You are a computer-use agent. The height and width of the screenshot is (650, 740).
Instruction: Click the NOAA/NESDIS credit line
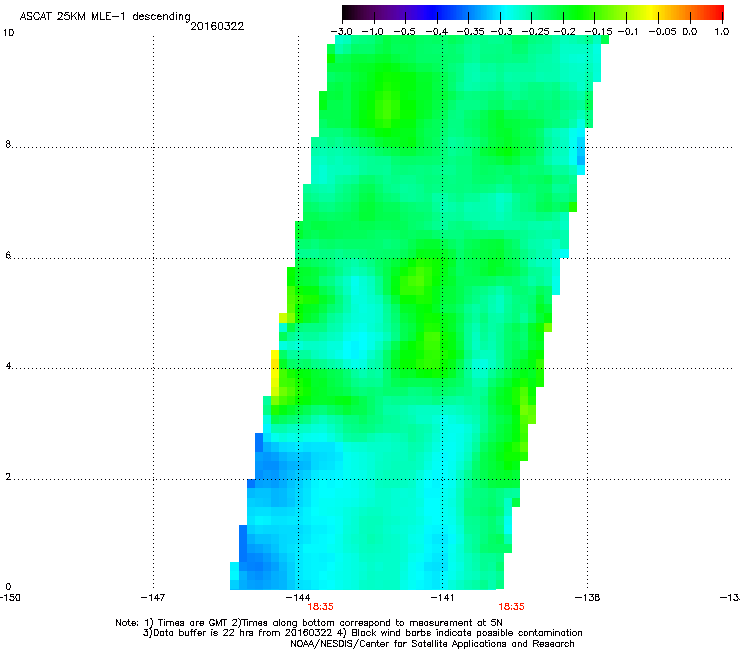tap(432, 643)
